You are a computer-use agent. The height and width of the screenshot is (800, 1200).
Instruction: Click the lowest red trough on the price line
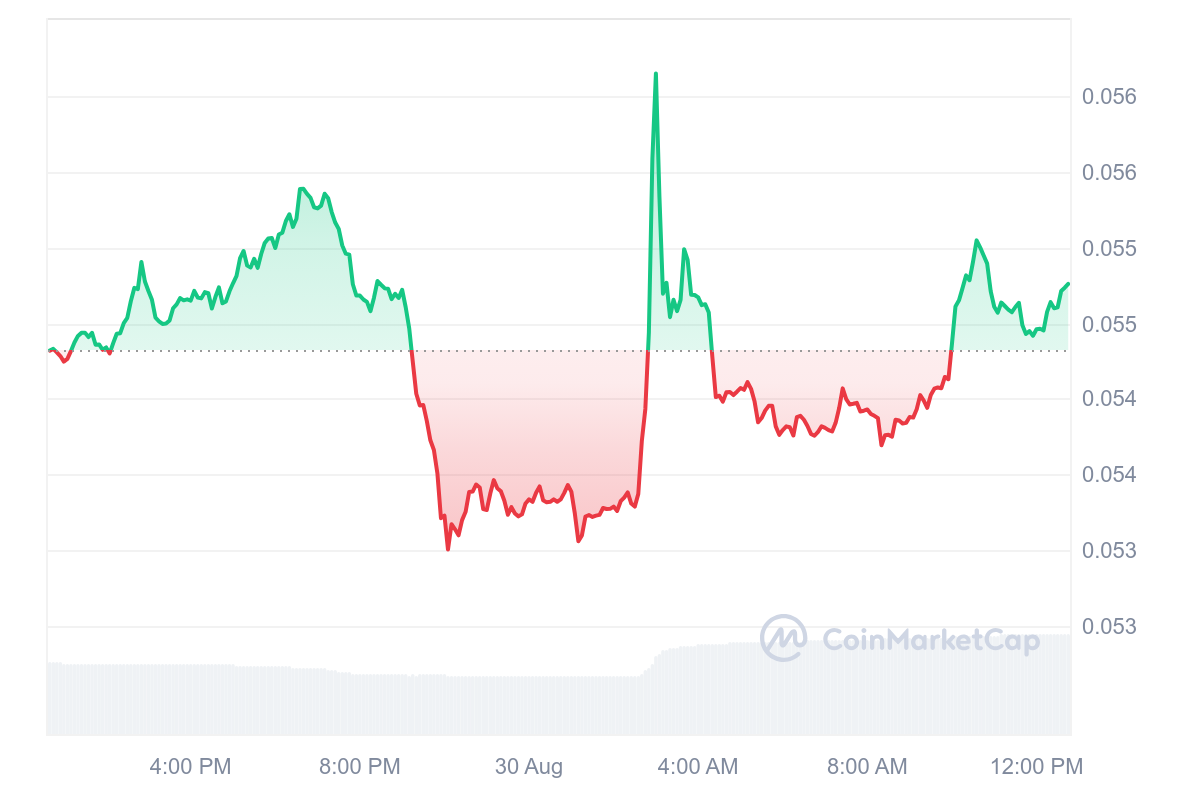point(448,549)
